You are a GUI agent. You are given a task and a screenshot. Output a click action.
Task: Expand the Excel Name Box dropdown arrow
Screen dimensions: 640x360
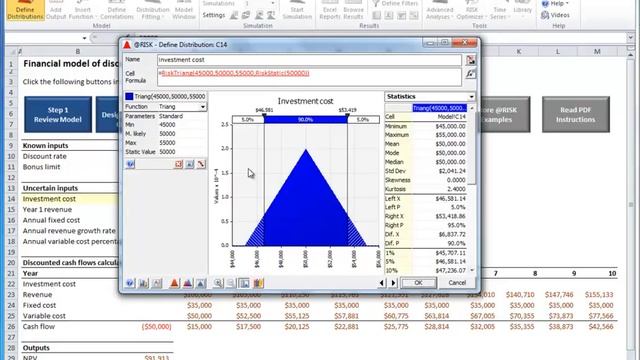[x=84, y=38]
